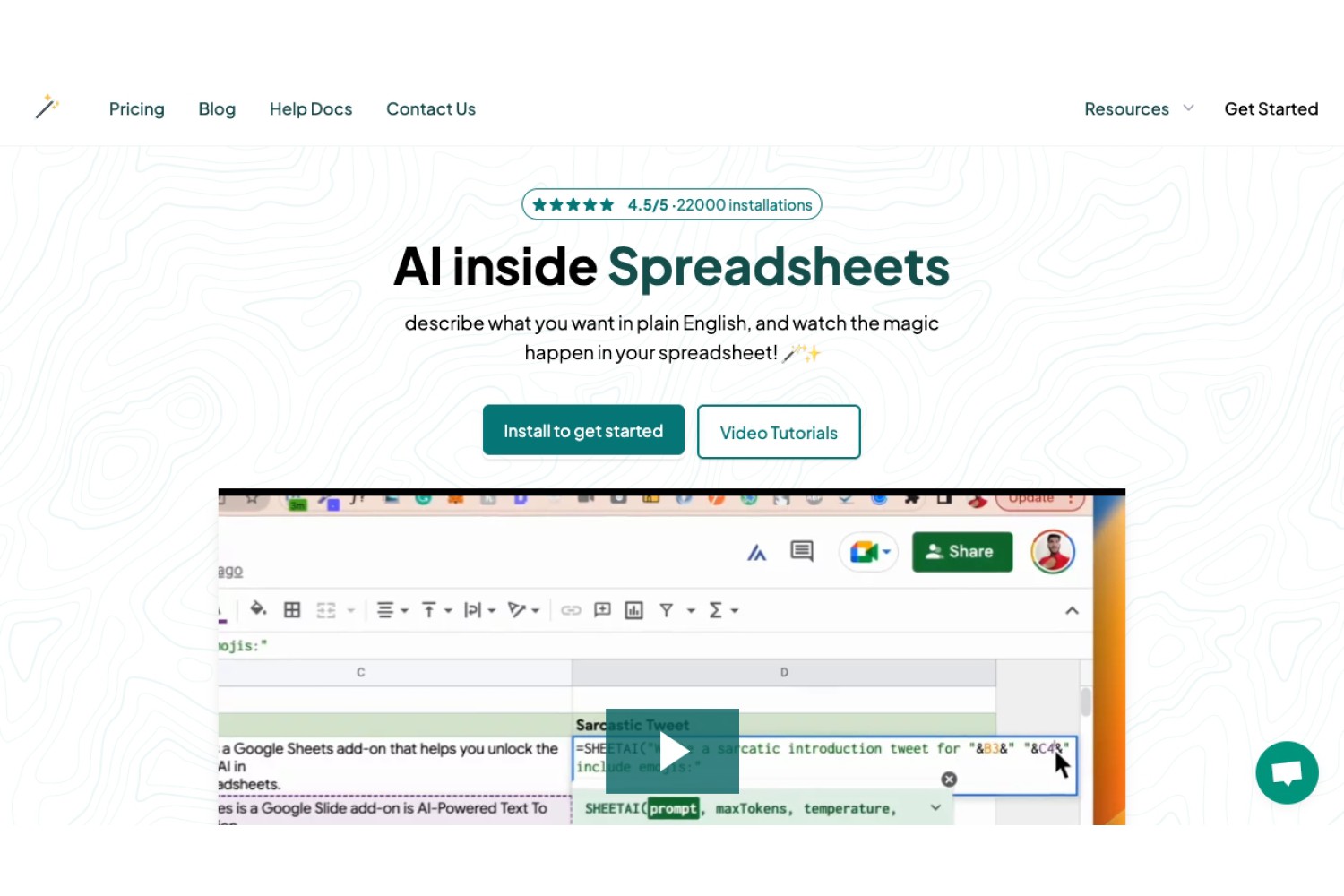Click the green Share button in video
The image size is (1344, 896).
coord(962,552)
